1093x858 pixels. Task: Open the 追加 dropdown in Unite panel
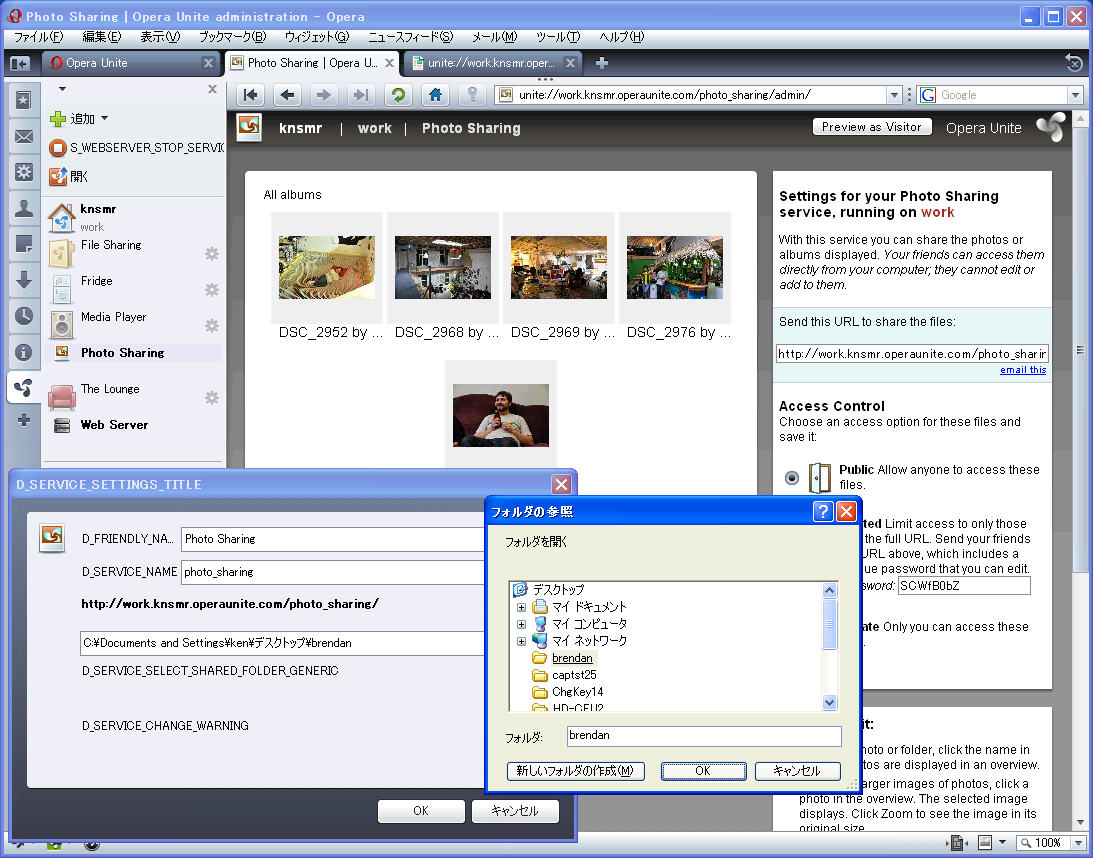pyautogui.click(x=105, y=118)
